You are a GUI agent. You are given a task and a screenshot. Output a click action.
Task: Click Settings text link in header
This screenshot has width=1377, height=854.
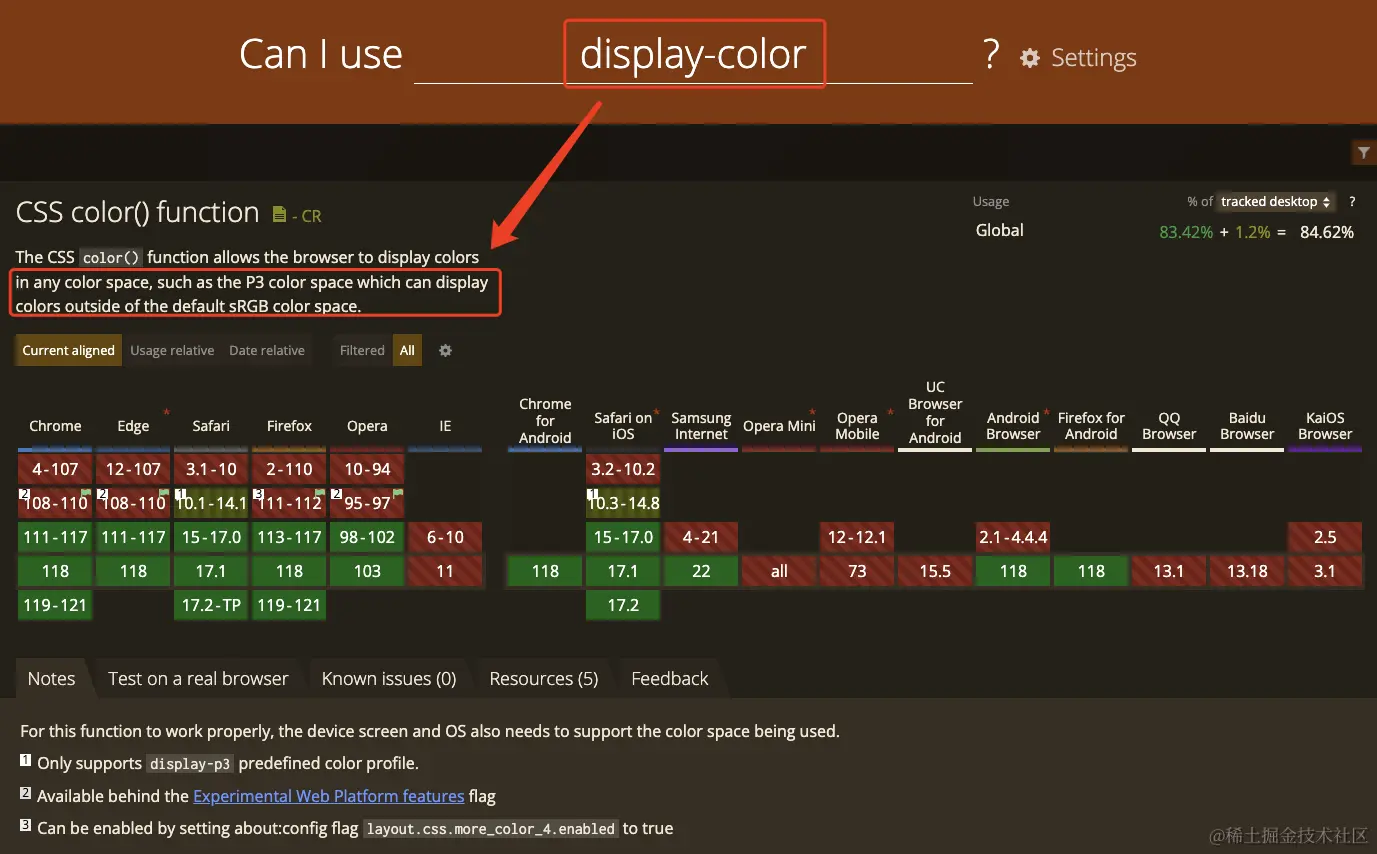pyautogui.click(x=1094, y=58)
